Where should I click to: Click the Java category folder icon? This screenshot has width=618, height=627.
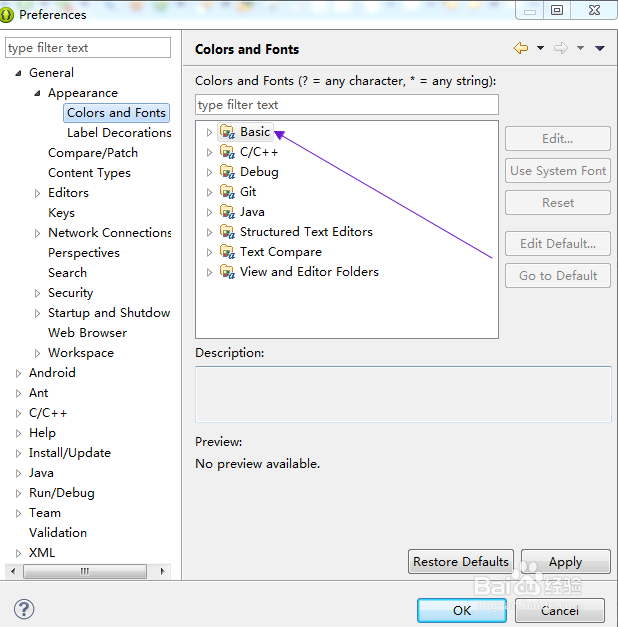pos(227,212)
